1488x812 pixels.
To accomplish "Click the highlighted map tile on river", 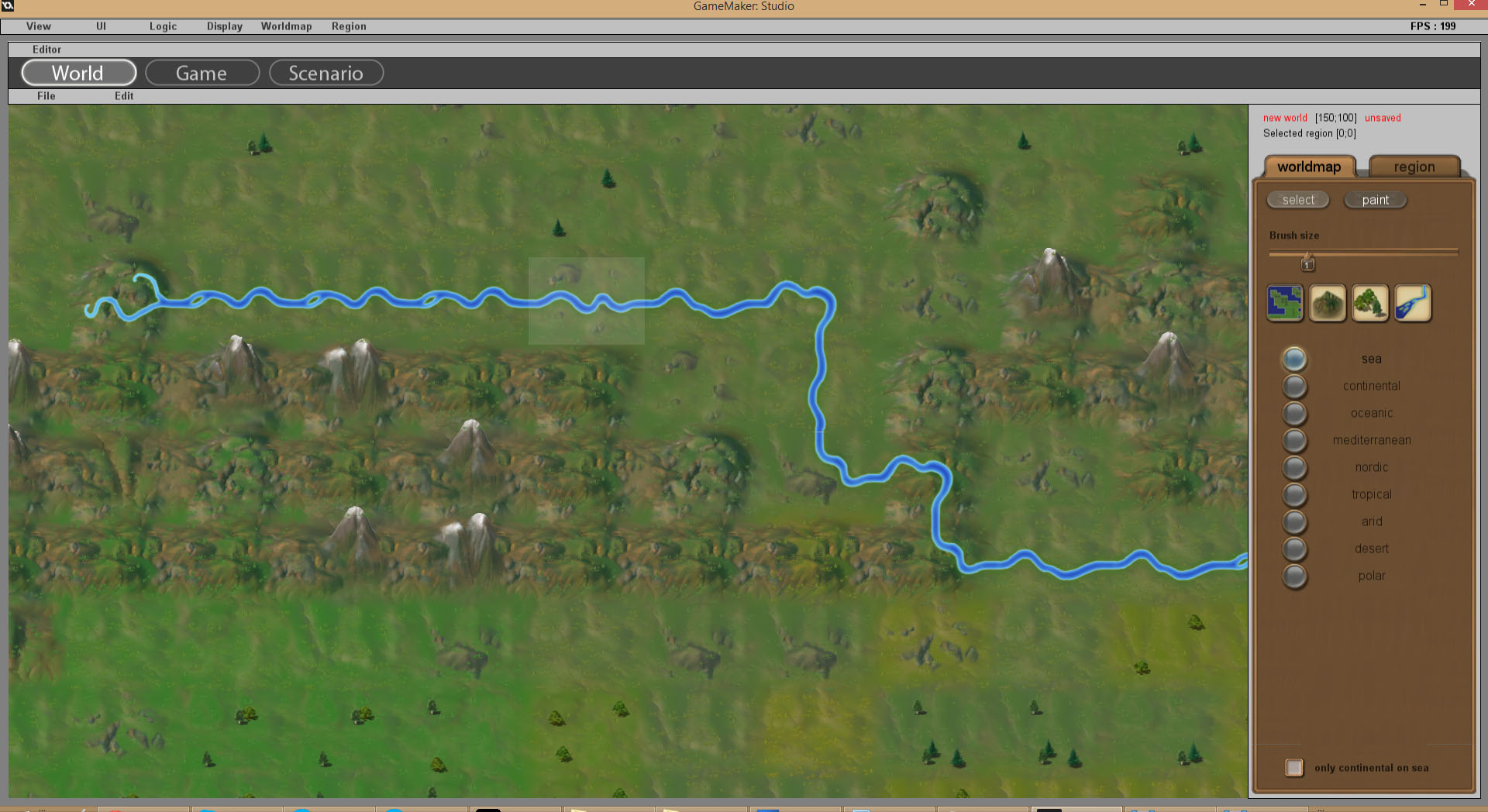I will click(x=587, y=301).
